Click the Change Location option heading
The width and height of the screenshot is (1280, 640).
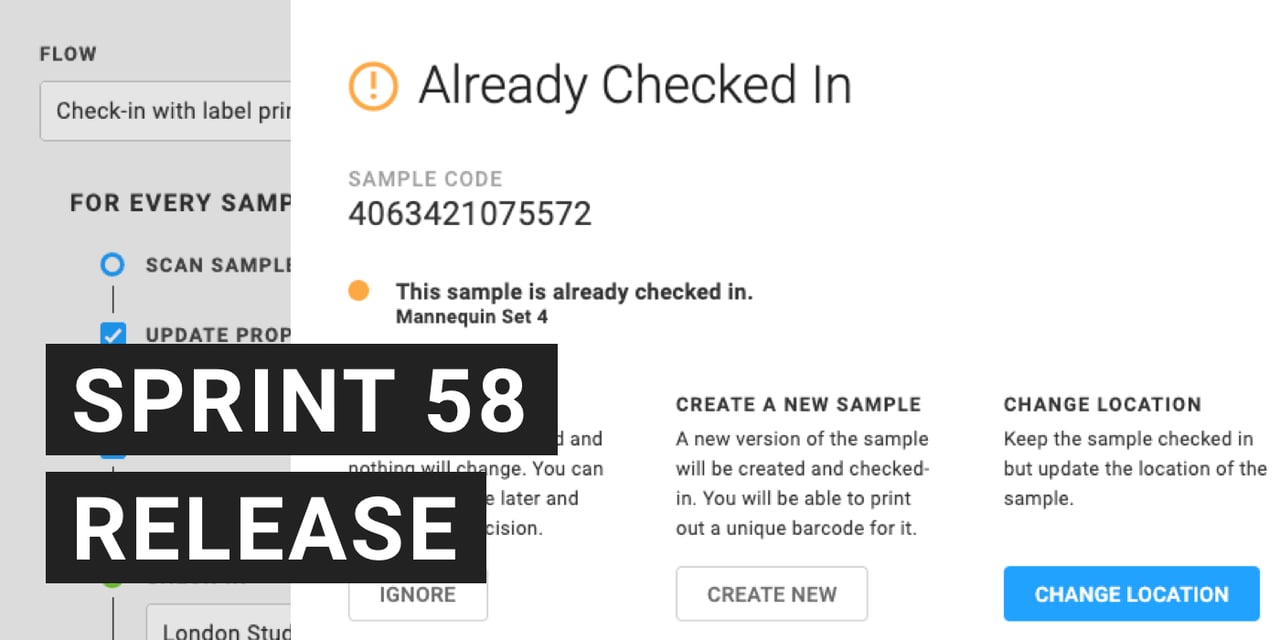tap(1102, 405)
